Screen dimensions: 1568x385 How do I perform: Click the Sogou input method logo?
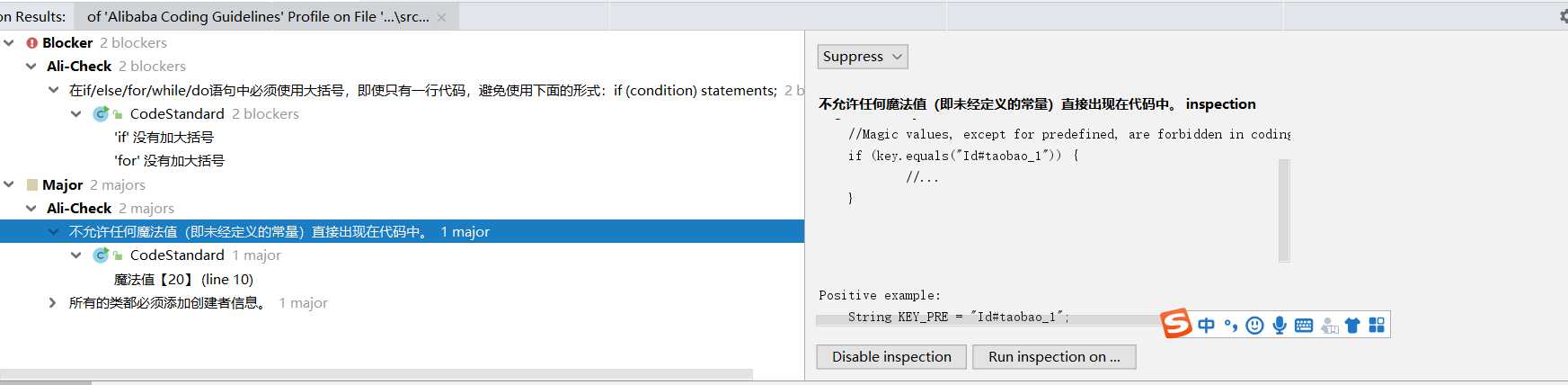1176,324
